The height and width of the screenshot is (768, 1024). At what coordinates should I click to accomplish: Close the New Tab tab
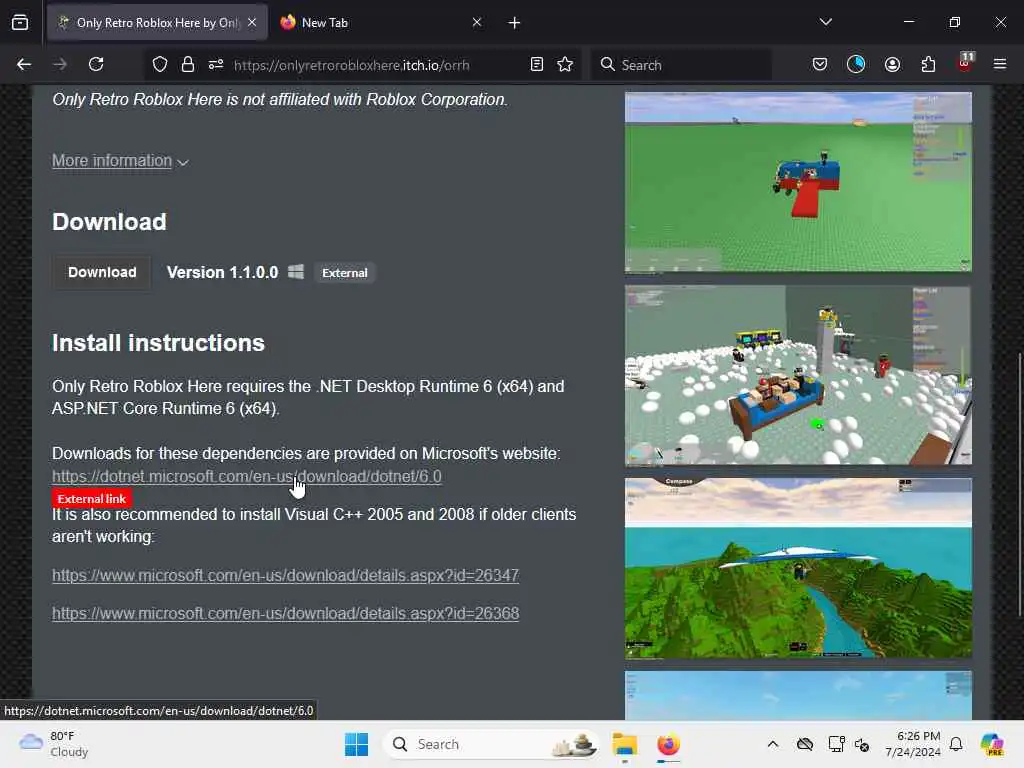[477, 22]
